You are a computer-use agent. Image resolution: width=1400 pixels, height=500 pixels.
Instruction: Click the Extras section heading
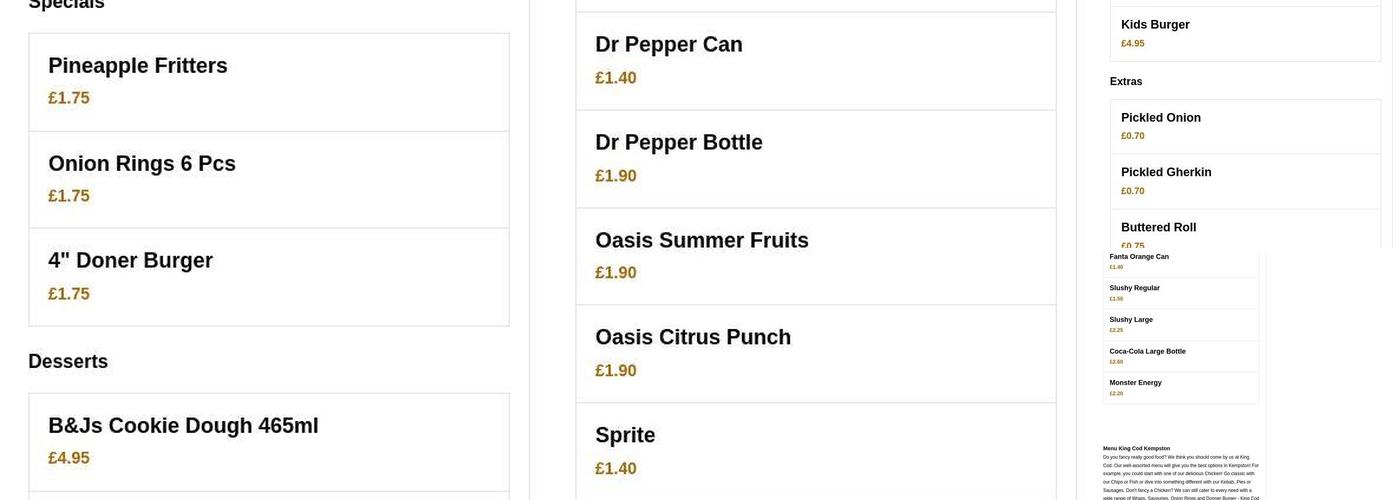click(1126, 81)
